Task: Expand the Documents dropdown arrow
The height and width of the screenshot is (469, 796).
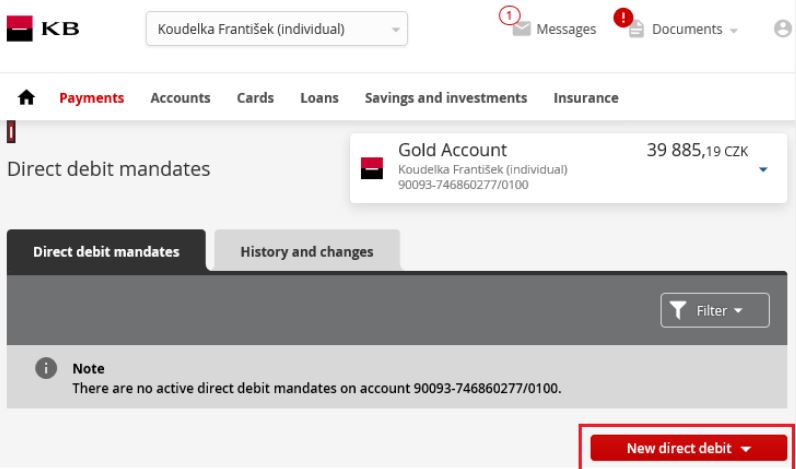Action: coord(734,31)
